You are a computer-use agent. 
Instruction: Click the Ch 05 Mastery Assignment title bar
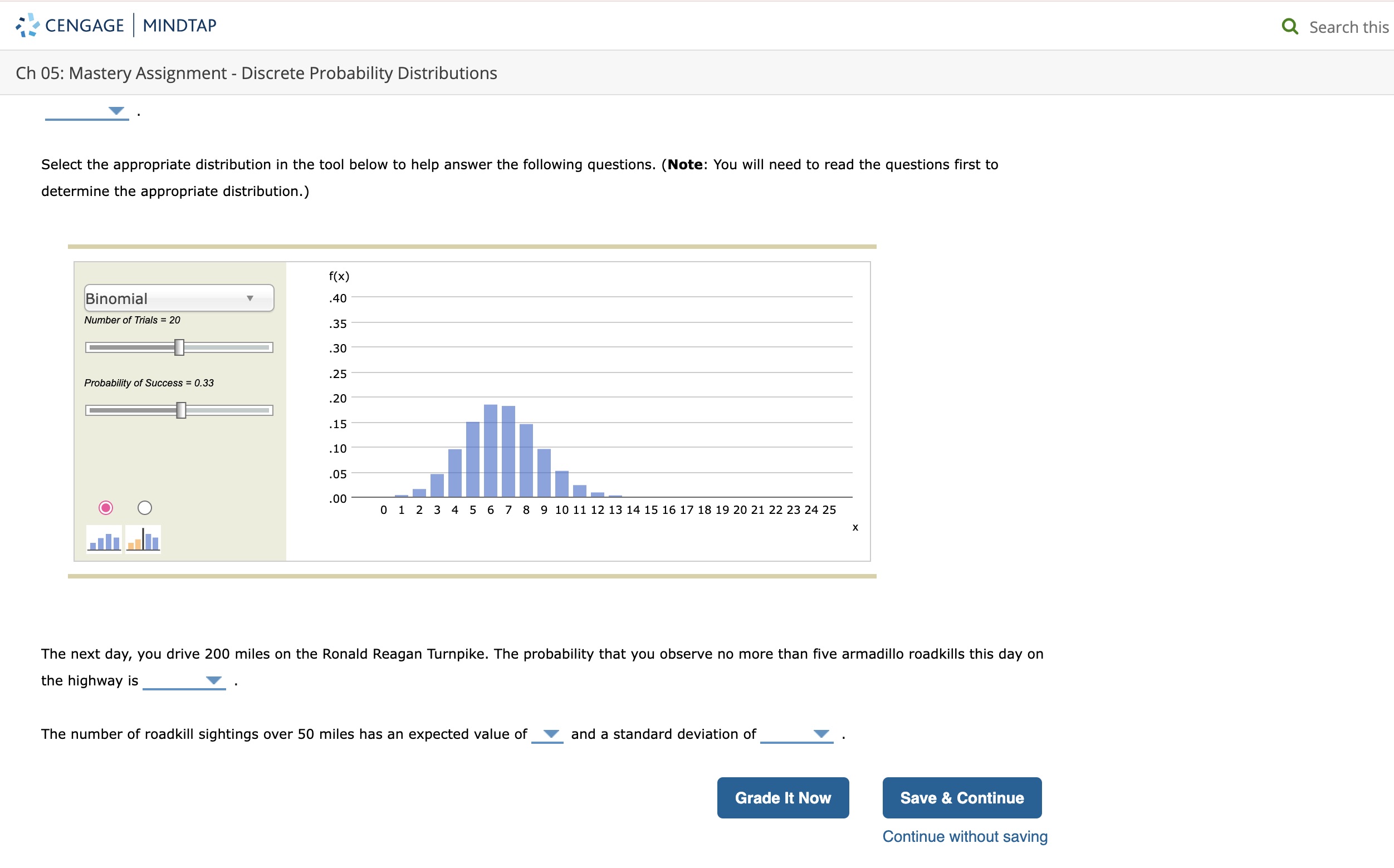[256, 72]
